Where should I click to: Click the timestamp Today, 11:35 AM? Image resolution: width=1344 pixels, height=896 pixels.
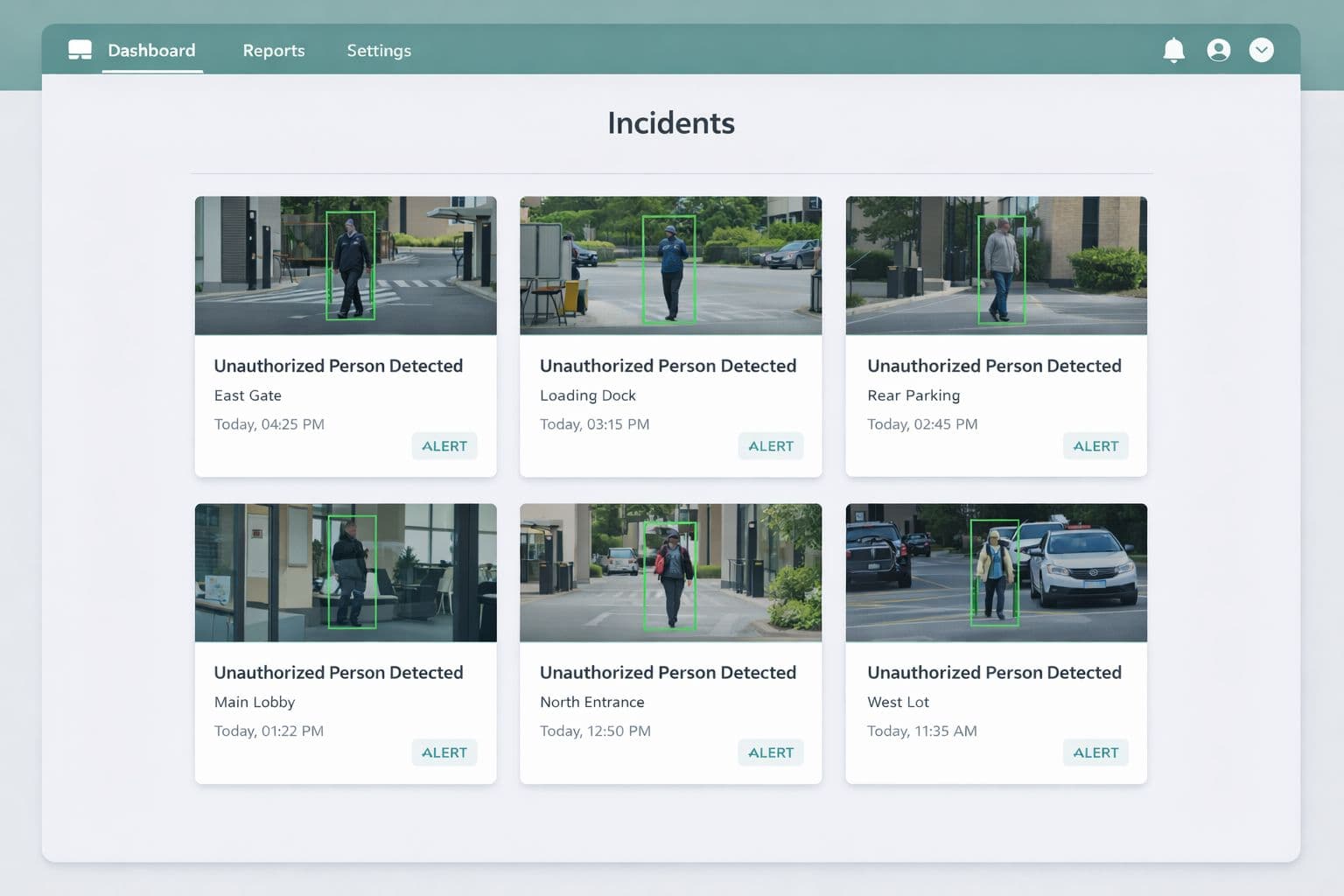tap(922, 731)
